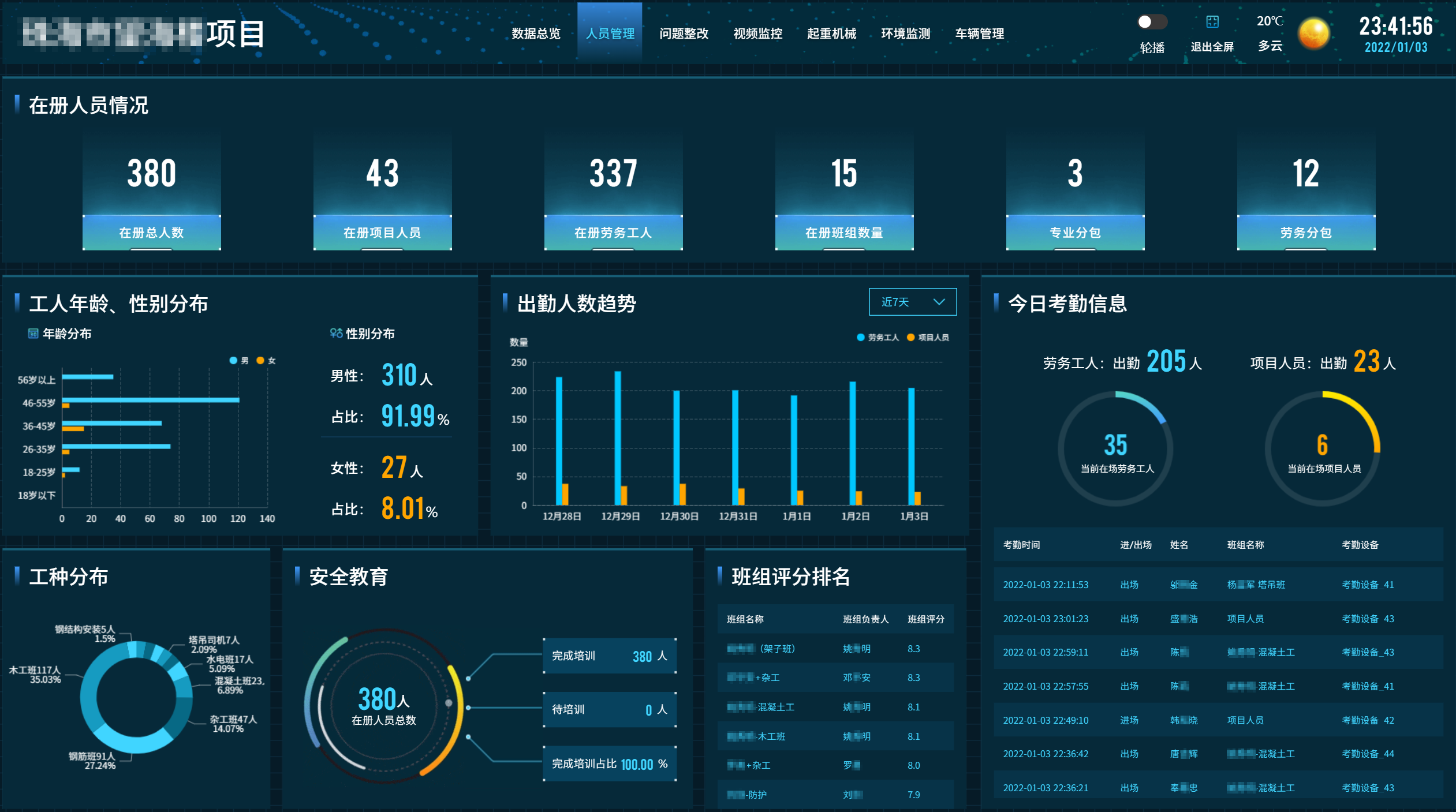The width and height of the screenshot is (1456, 812).
Task: Click the 木工班117人 donut label
Action: (35, 675)
